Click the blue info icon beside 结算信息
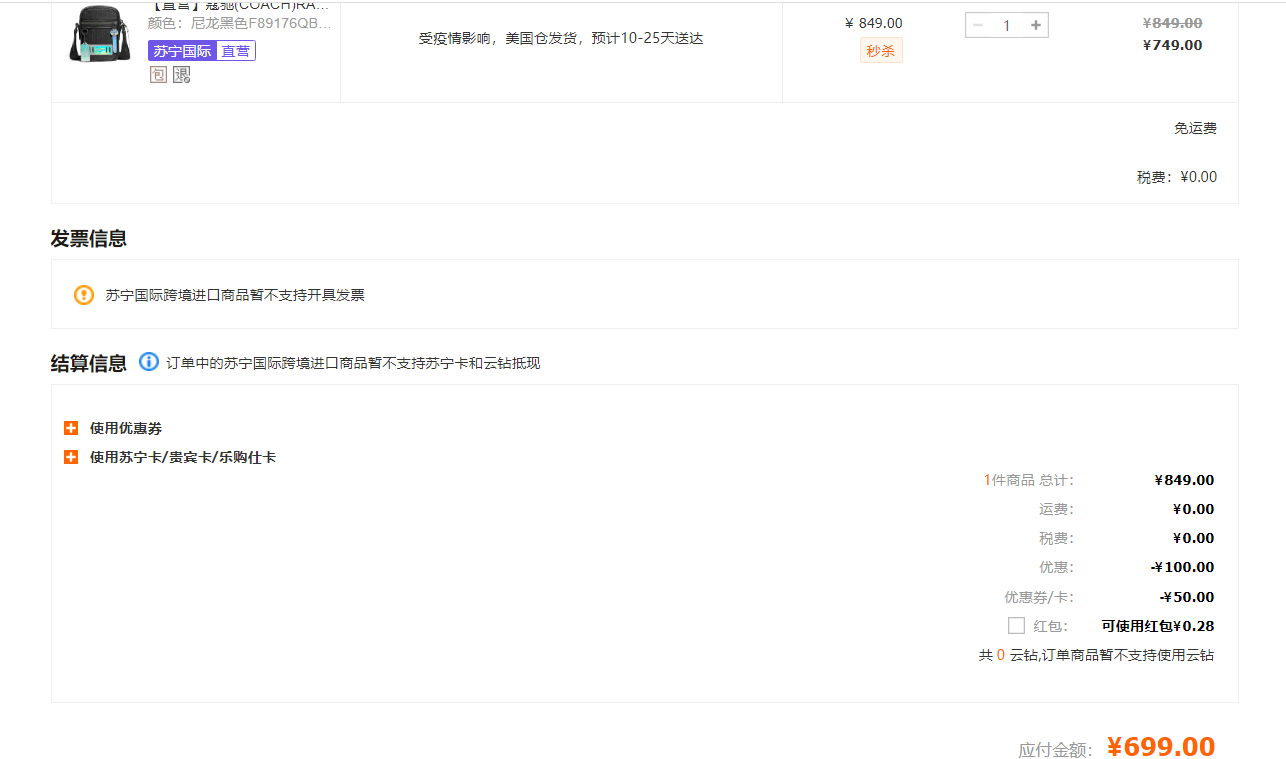 (149, 361)
